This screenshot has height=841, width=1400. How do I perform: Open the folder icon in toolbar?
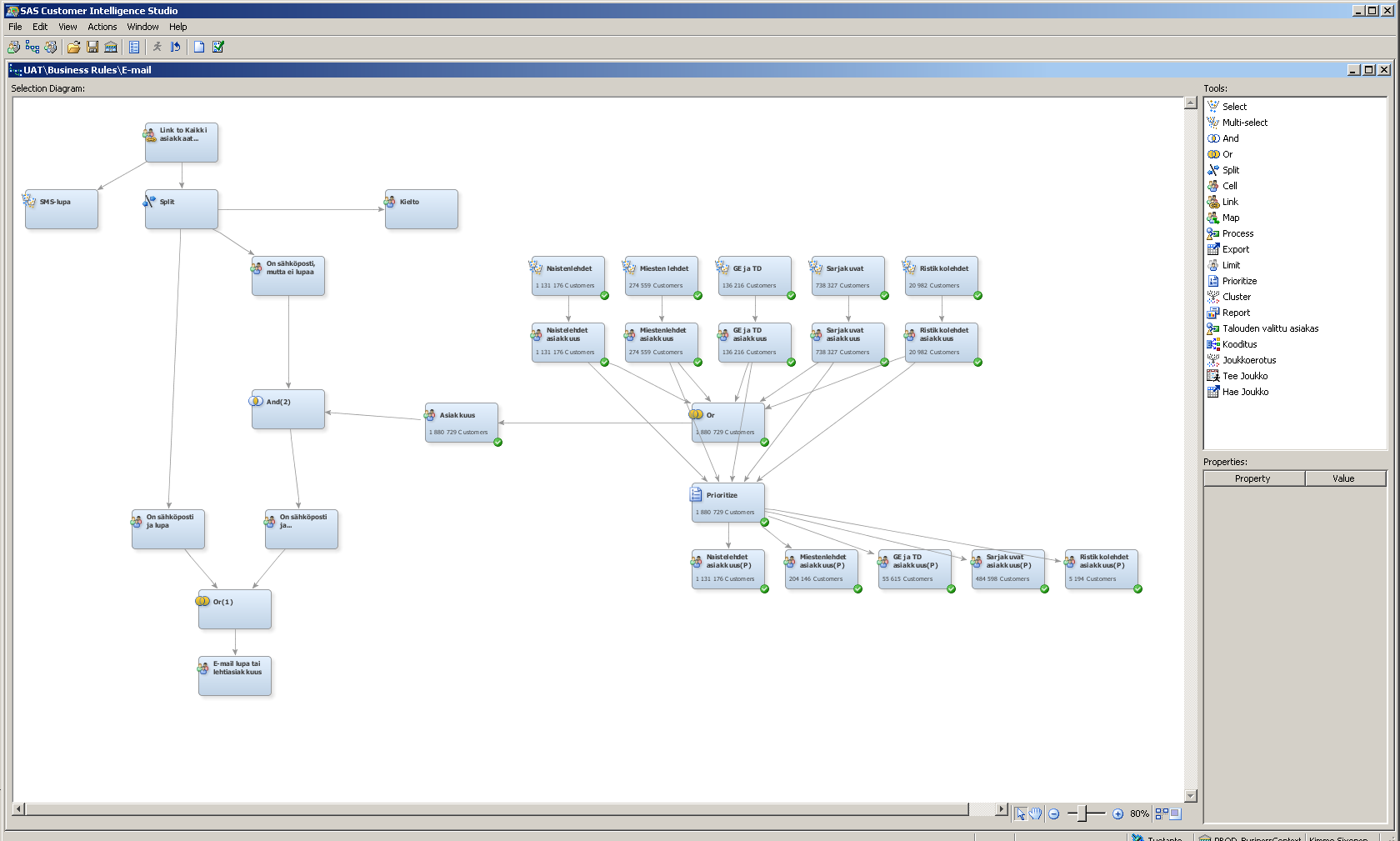tap(74, 48)
